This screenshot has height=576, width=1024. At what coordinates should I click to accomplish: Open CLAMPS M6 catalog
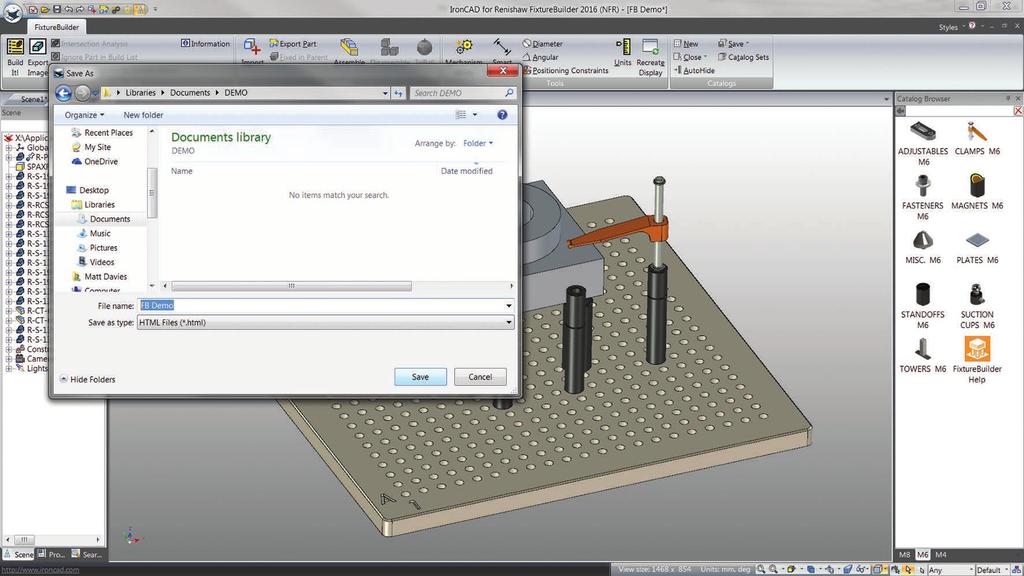click(x=976, y=138)
